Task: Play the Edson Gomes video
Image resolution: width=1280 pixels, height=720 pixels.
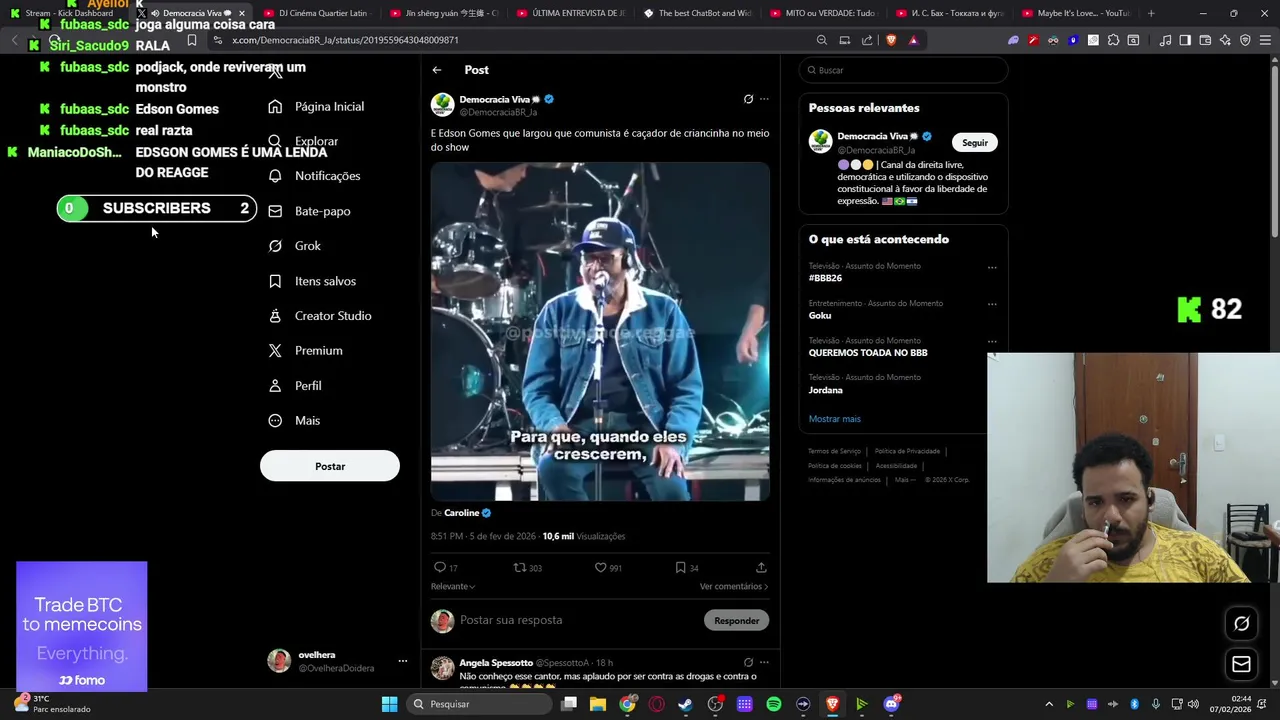Action: click(600, 331)
